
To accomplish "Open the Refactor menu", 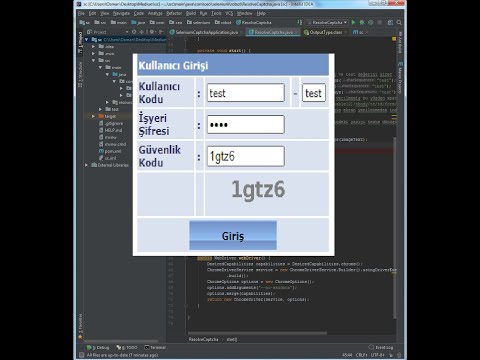I will click(x=174, y=13).
